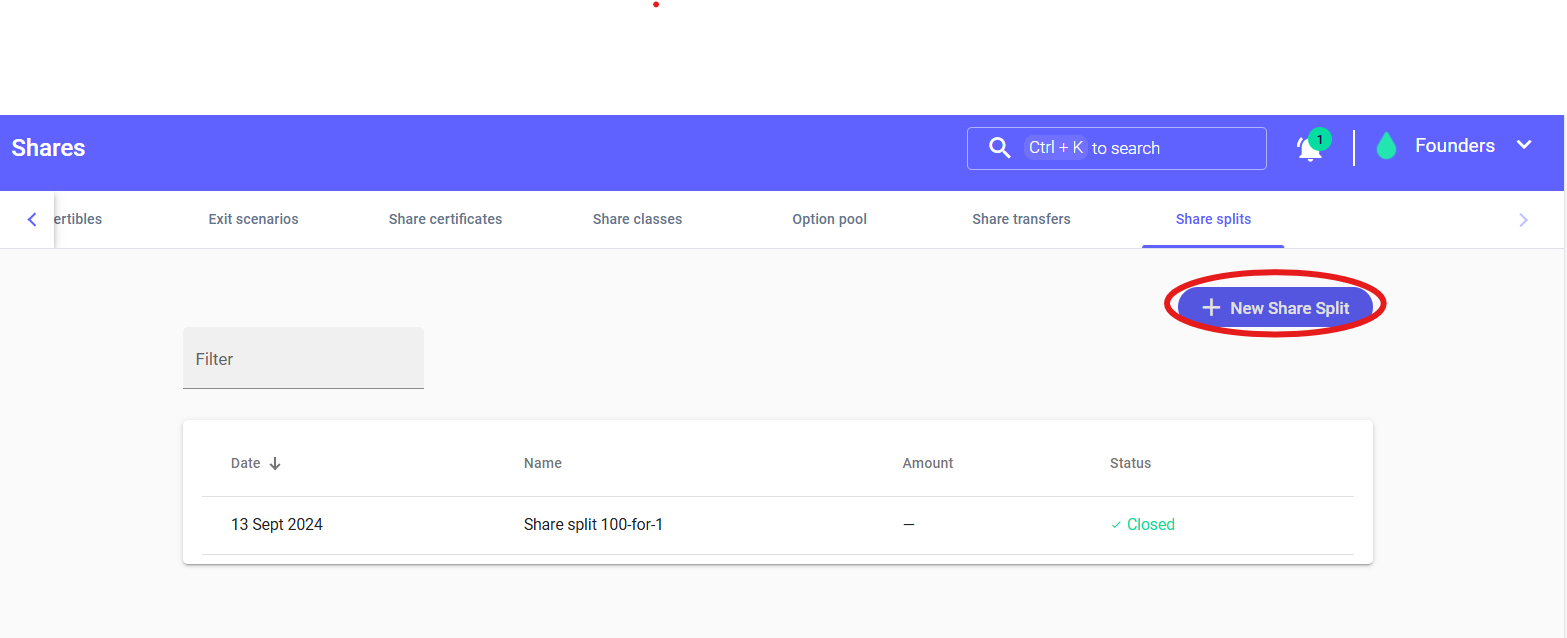This screenshot has width=1567, height=638.
Task: Go to the Option pool tab
Action: (829, 219)
